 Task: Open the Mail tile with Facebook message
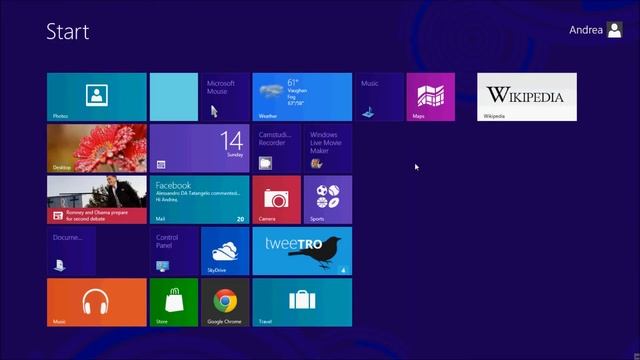point(200,200)
